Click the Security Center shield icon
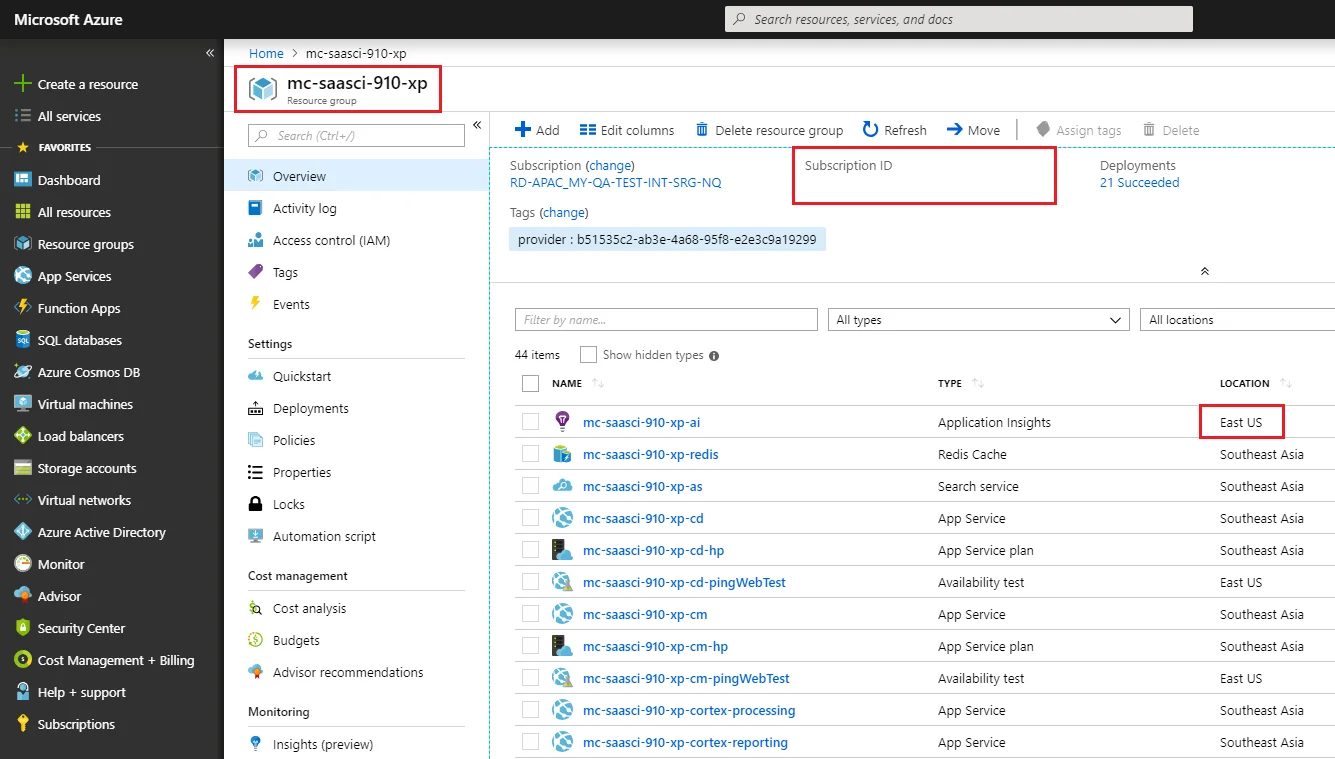Screen dimensions: 1335x759 click(23, 628)
